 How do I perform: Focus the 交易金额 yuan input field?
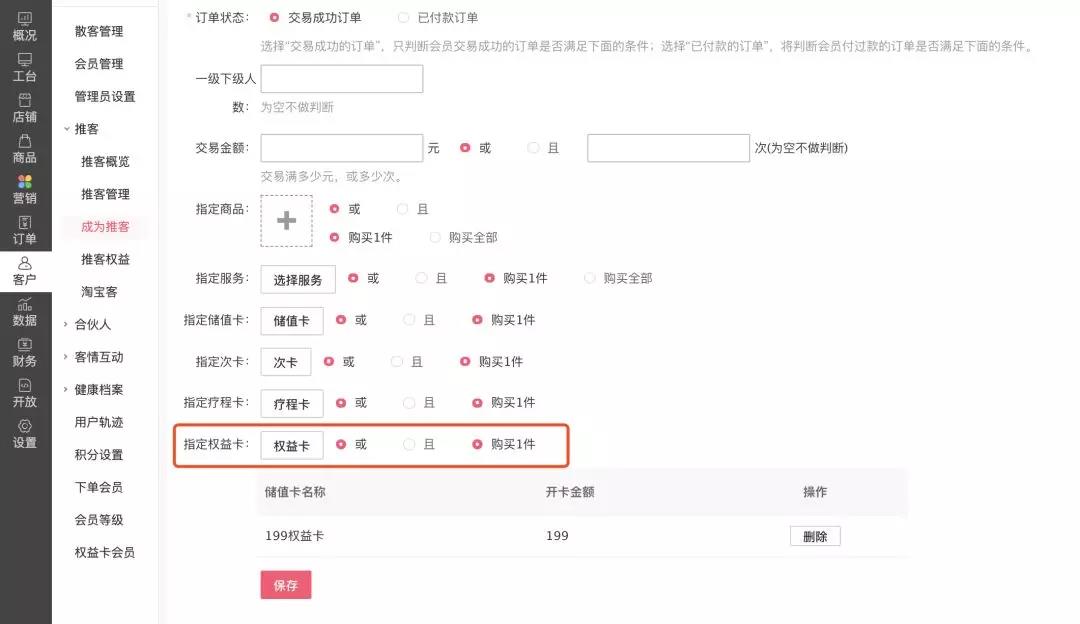(x=342, y=148)
